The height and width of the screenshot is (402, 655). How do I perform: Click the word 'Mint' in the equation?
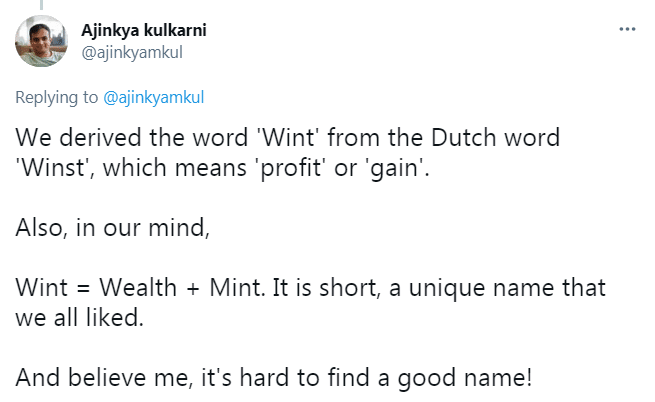click(x=230, y=288)
